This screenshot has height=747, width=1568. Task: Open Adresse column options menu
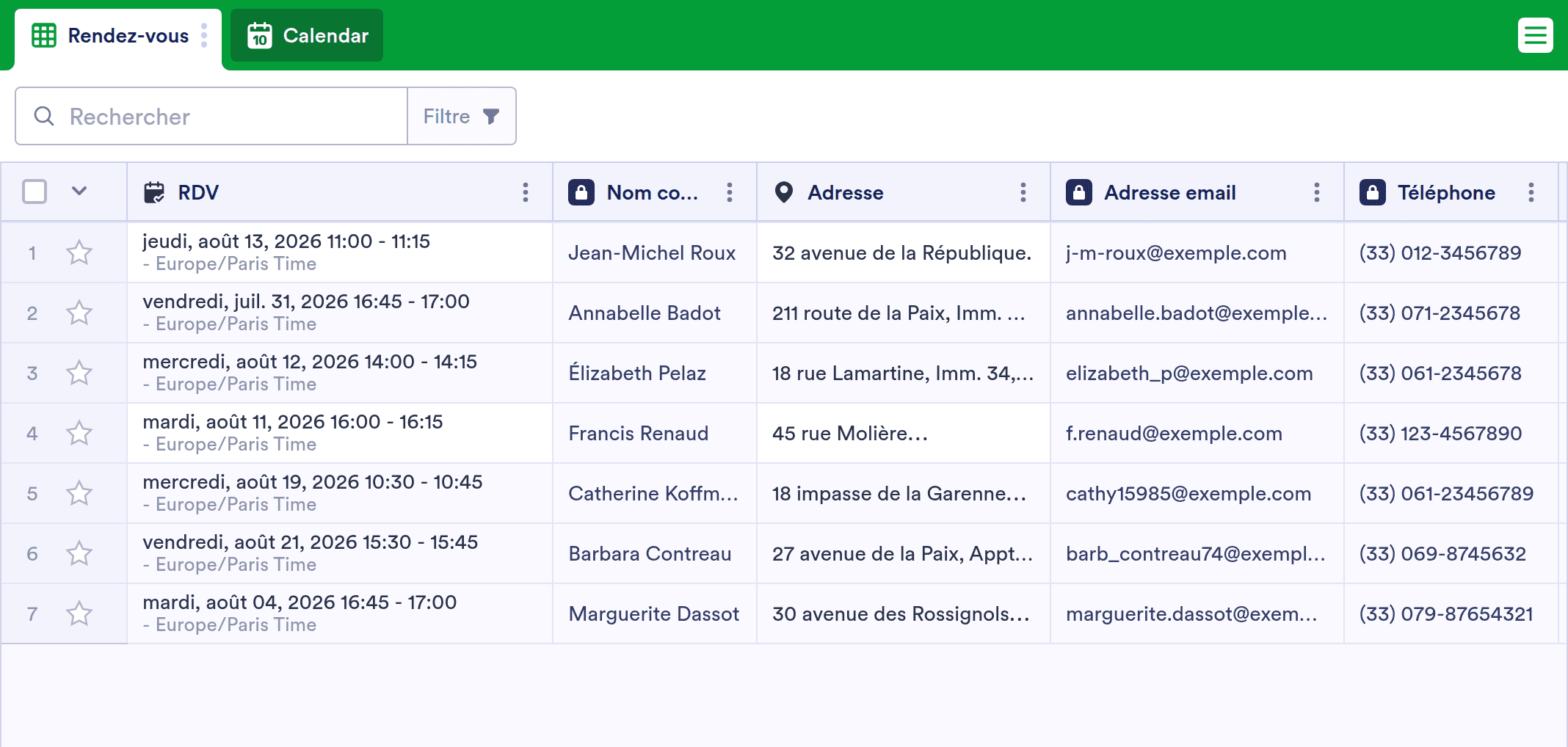point(1023,192)
